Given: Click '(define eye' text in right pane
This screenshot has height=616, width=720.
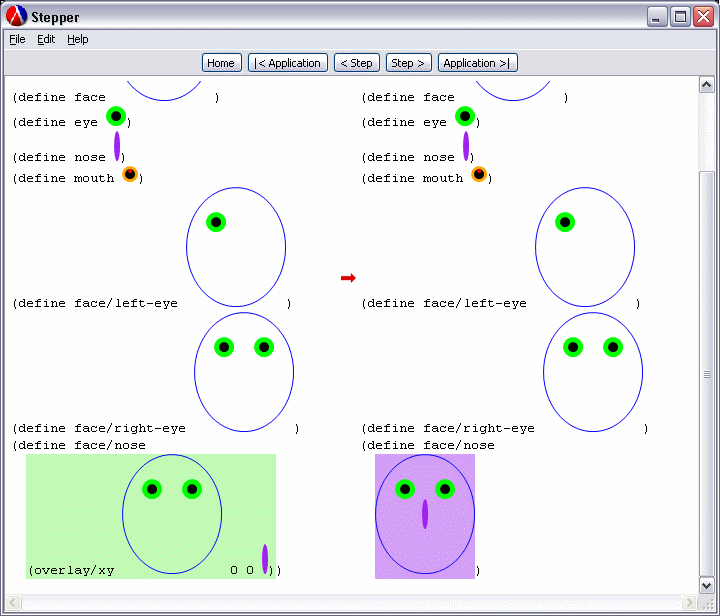Looking at the screenshot, I should coord(404,123).
